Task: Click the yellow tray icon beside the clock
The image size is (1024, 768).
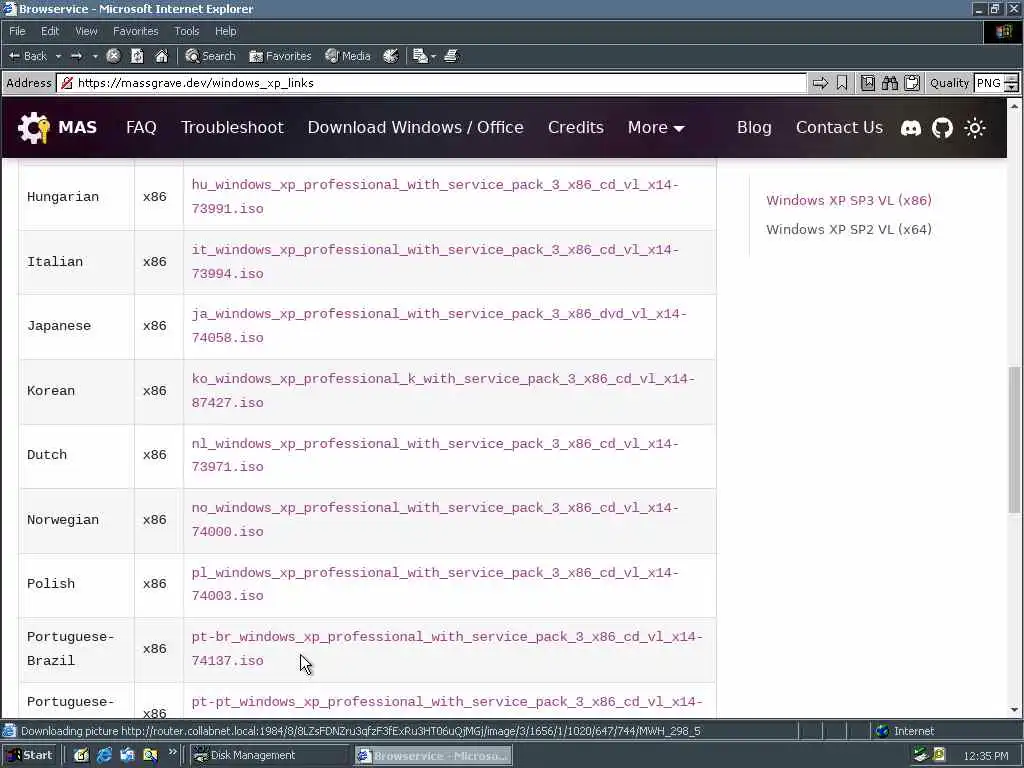Action: click(939, 755)
